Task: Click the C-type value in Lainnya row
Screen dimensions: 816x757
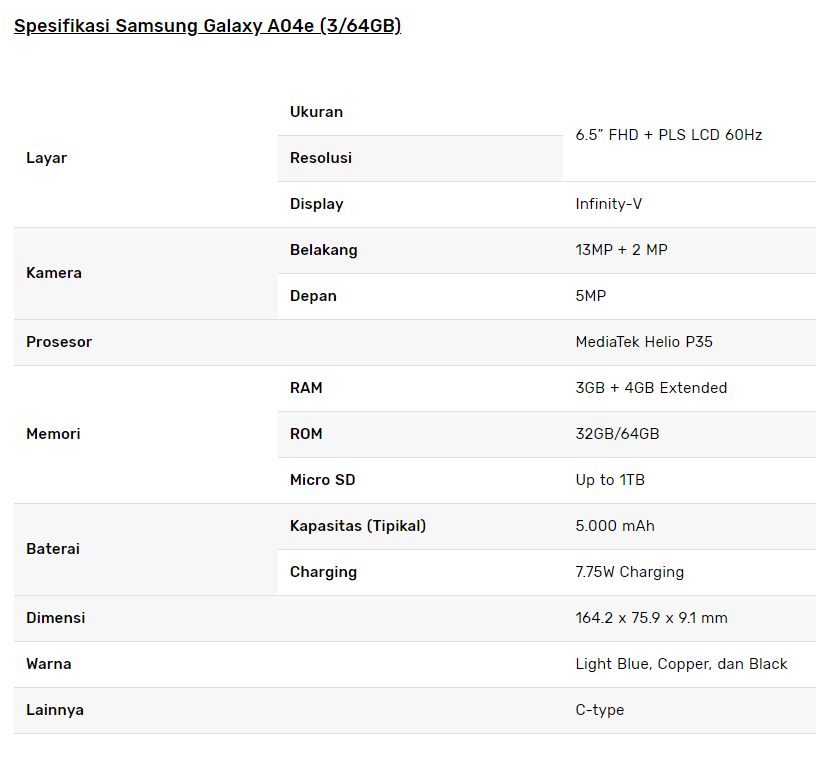Action: [599, 710]
